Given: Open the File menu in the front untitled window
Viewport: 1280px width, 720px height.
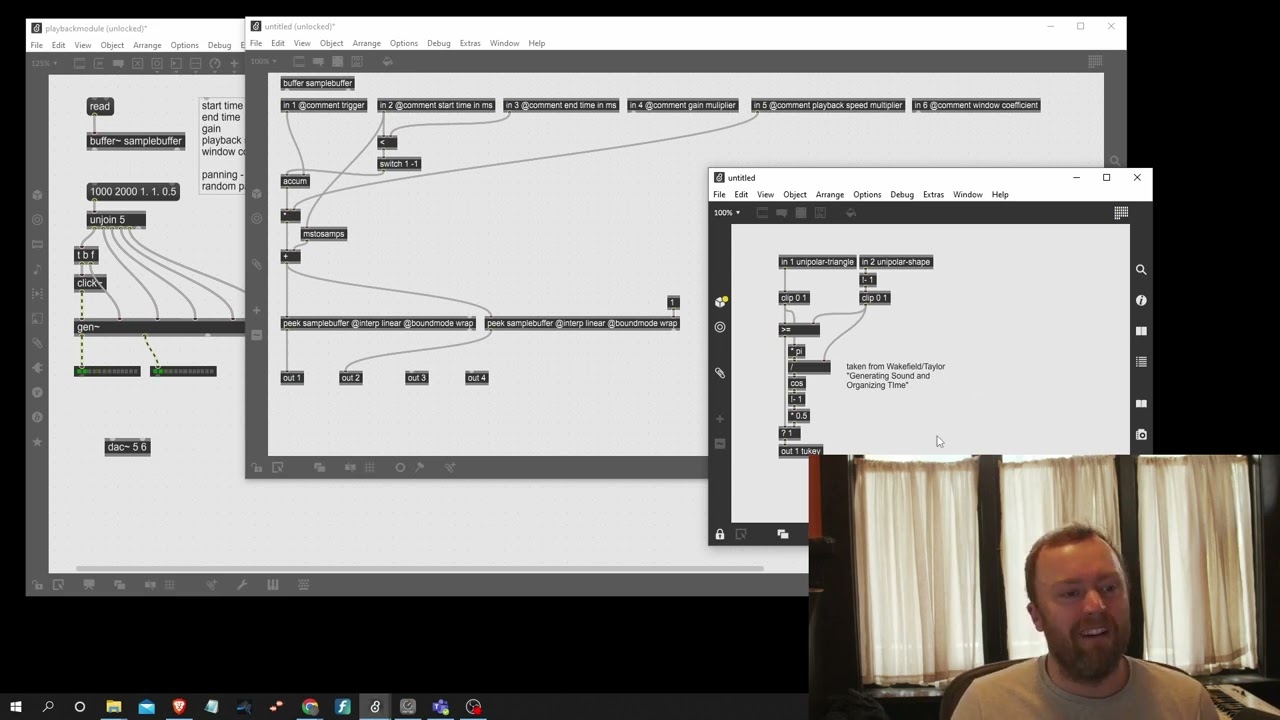Looking at the screenshot, I should click(719, 194).
